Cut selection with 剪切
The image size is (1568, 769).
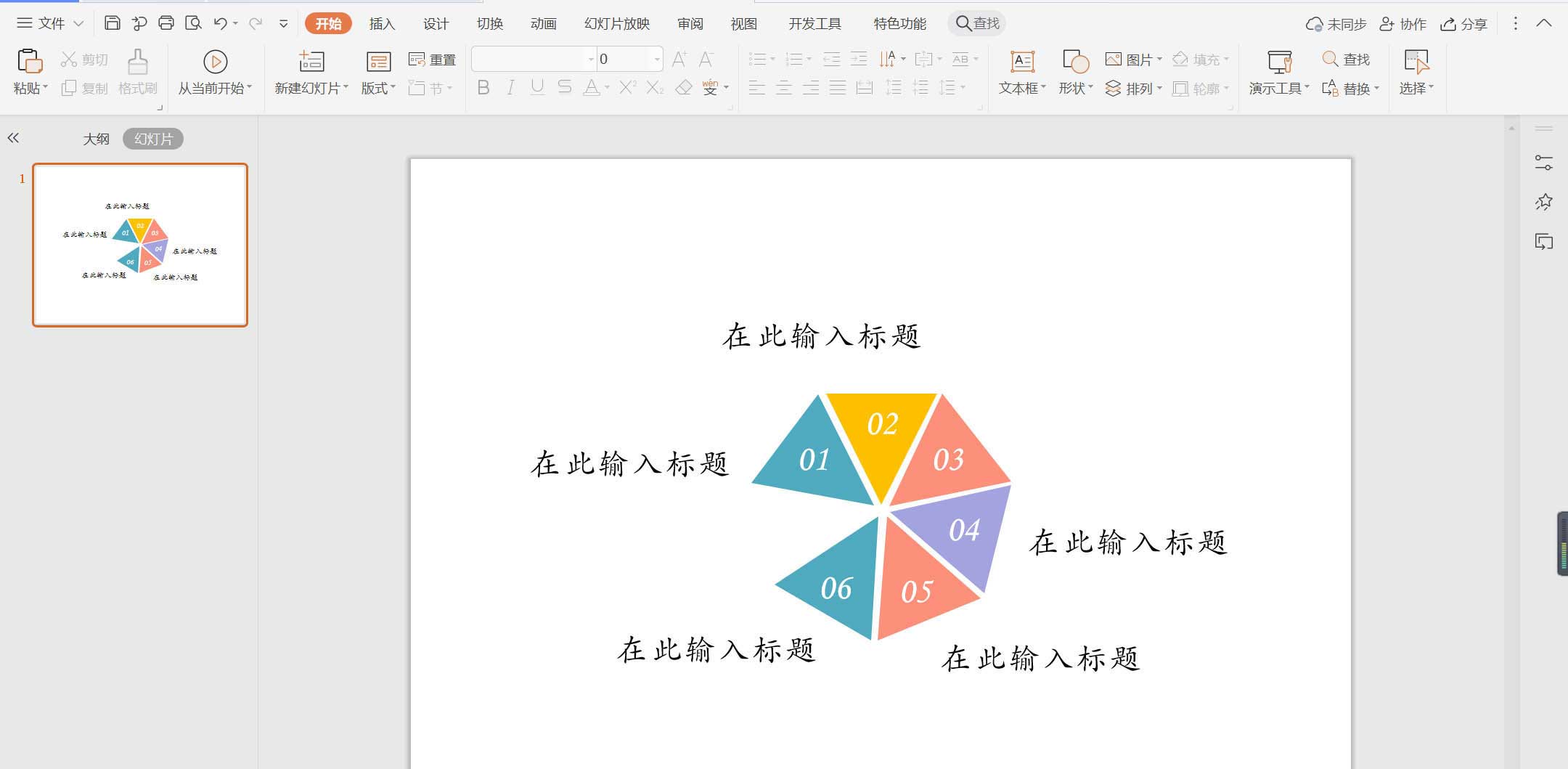[x=84, y=60]
